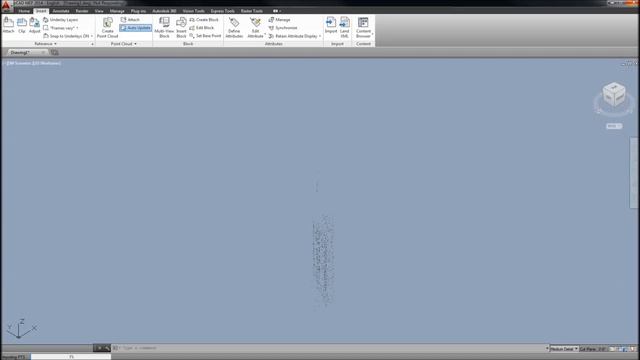The height and width of the screenshot is (360, 640).
Task: Open the Express Tools ribbon tab
Action: 222,11
